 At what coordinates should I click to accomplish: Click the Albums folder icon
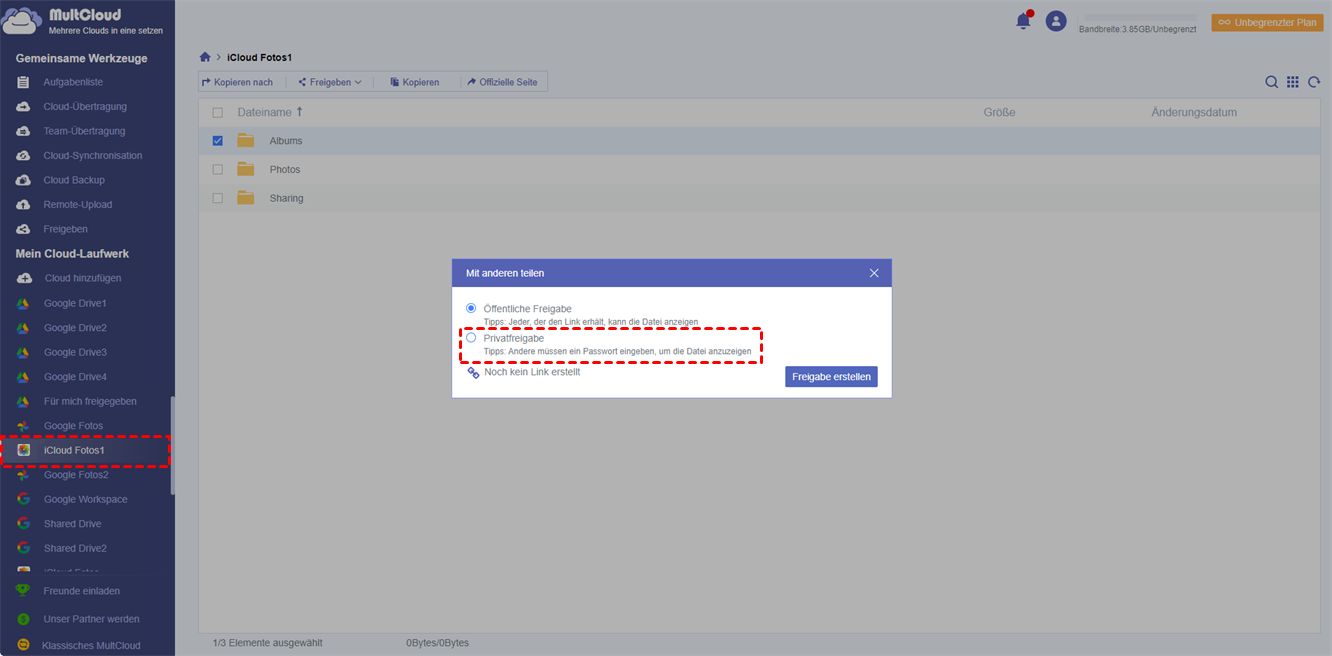tap(246, 141)
